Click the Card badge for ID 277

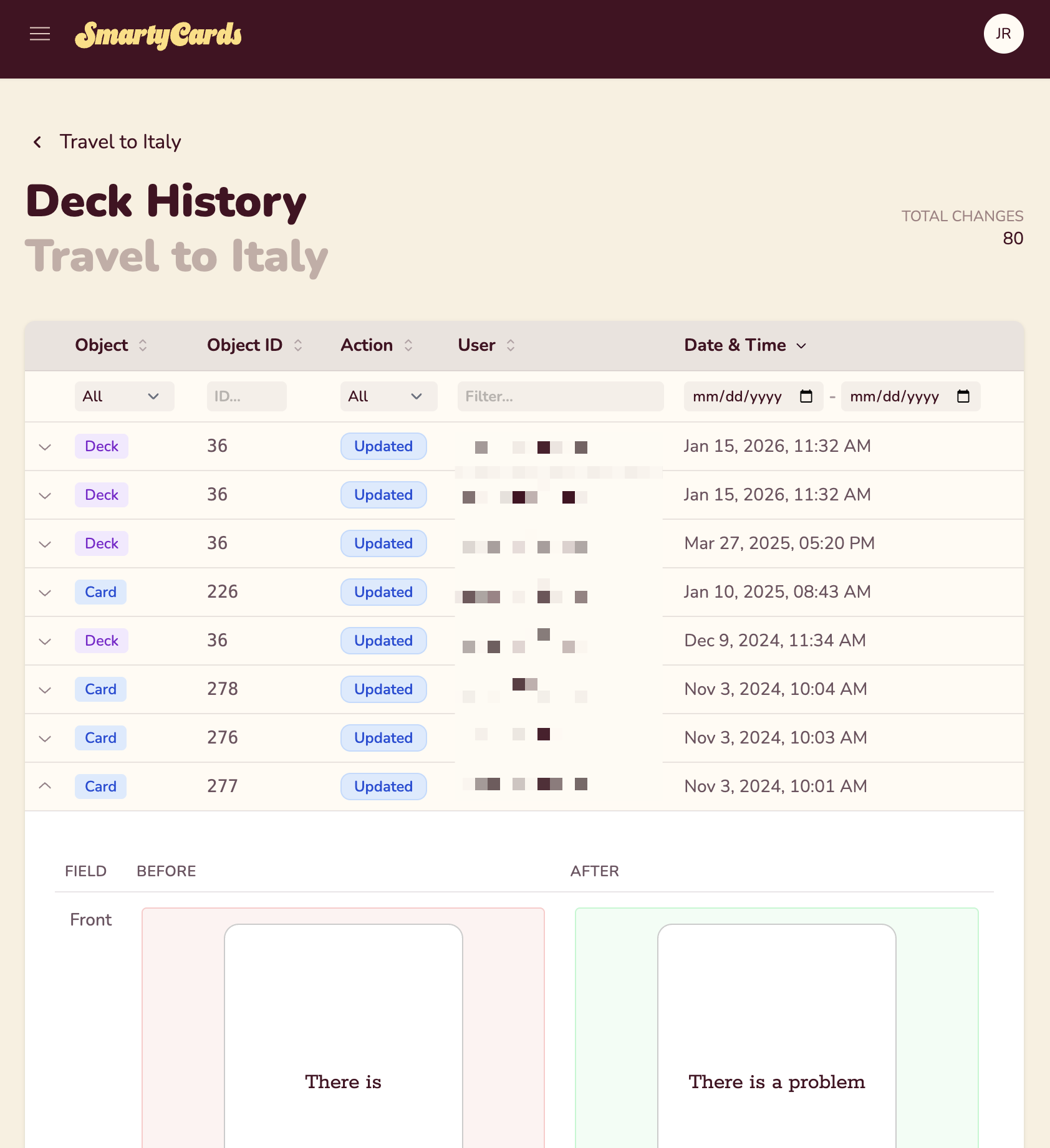(x=100, y=787)
